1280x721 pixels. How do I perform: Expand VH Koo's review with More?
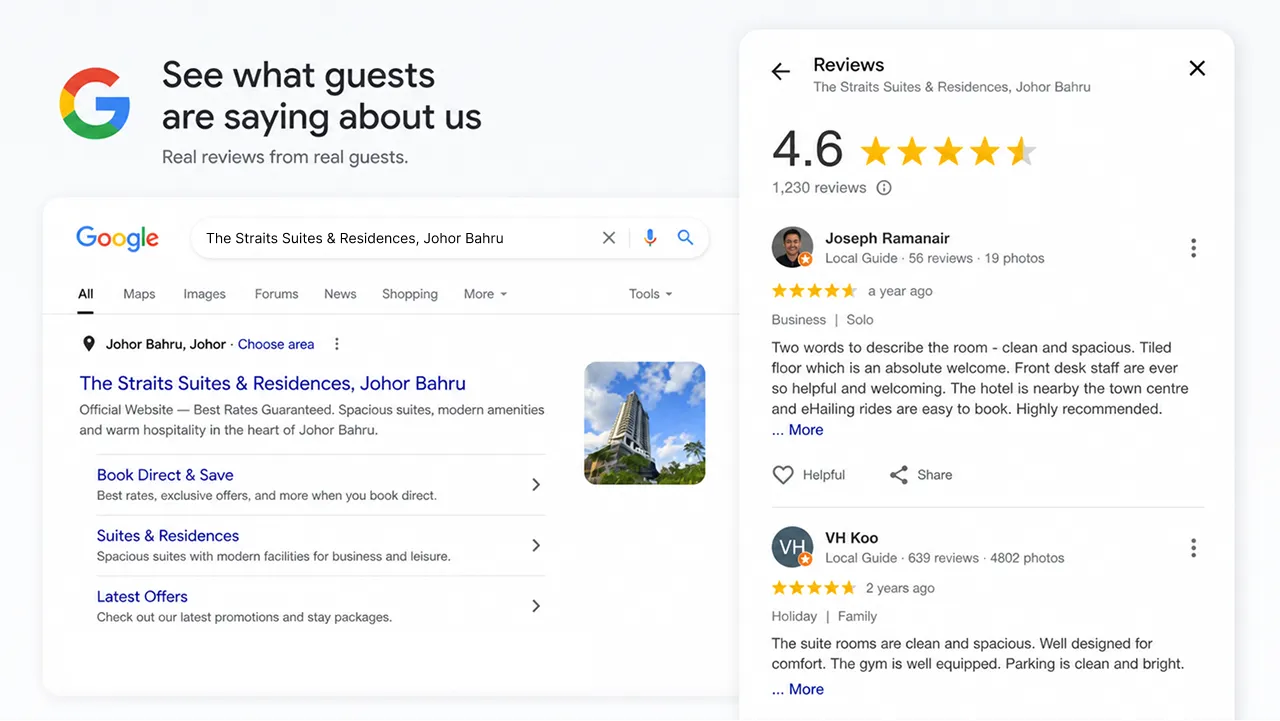[x=798, y=689]
